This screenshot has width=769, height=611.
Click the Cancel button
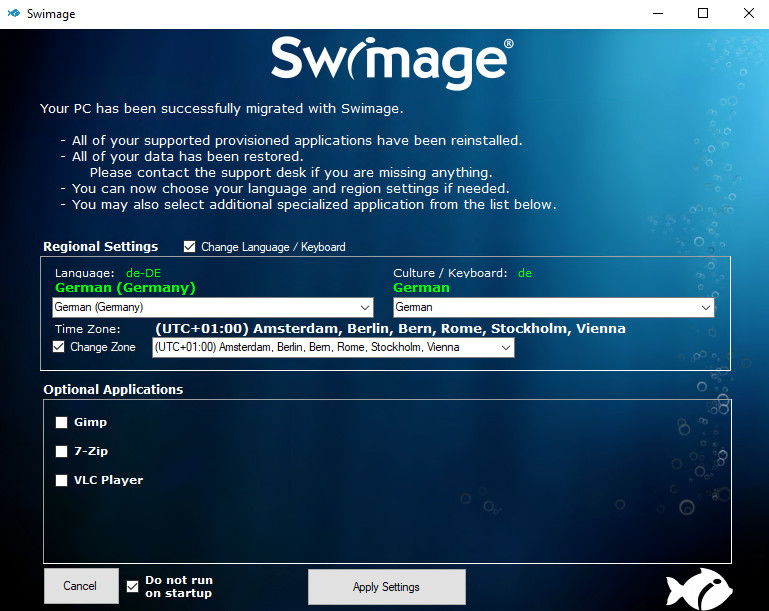(81, 586)
